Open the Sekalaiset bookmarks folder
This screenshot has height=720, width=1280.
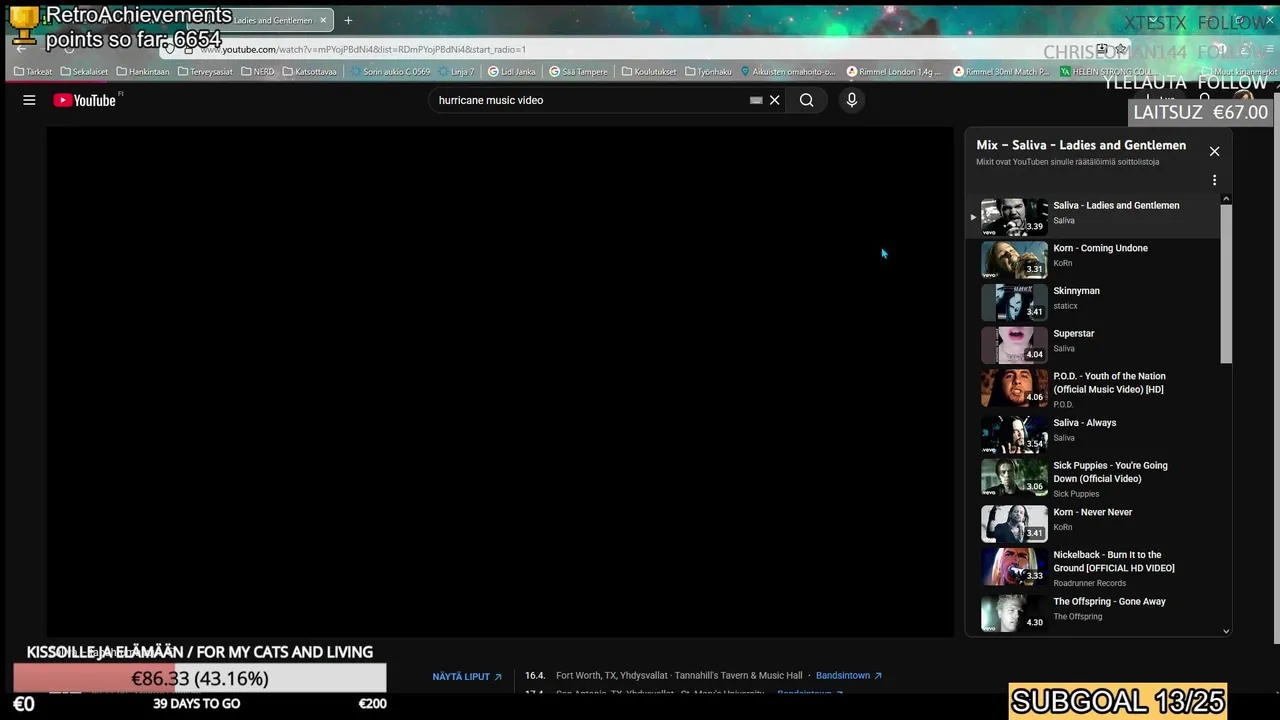84,72
